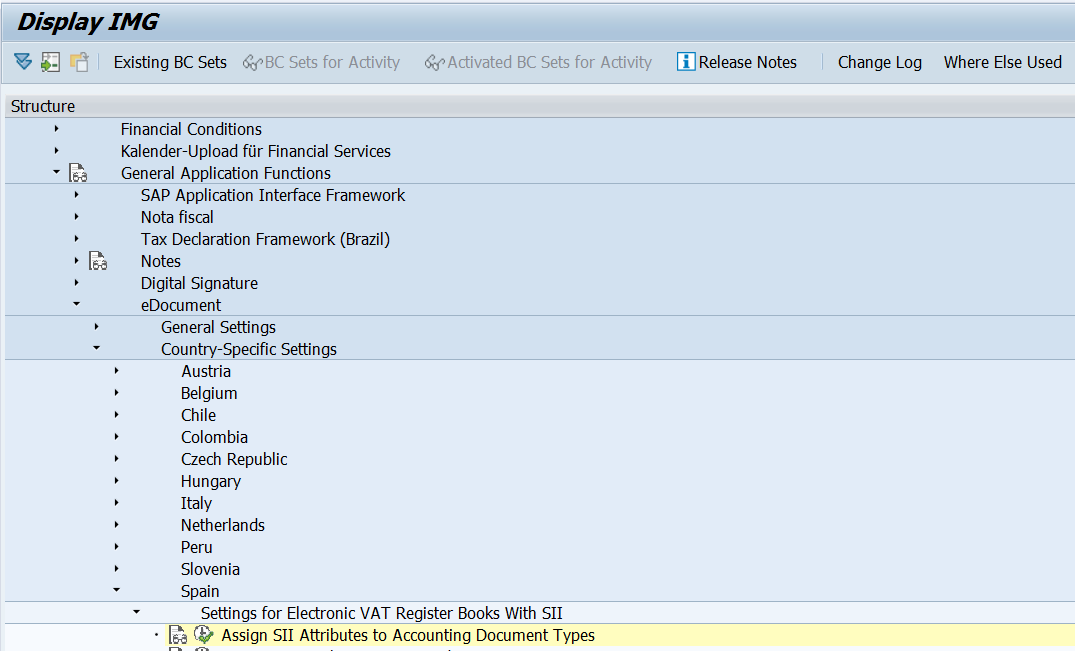Expand the Italy node

pyautogui.click(x=117, y=502)
